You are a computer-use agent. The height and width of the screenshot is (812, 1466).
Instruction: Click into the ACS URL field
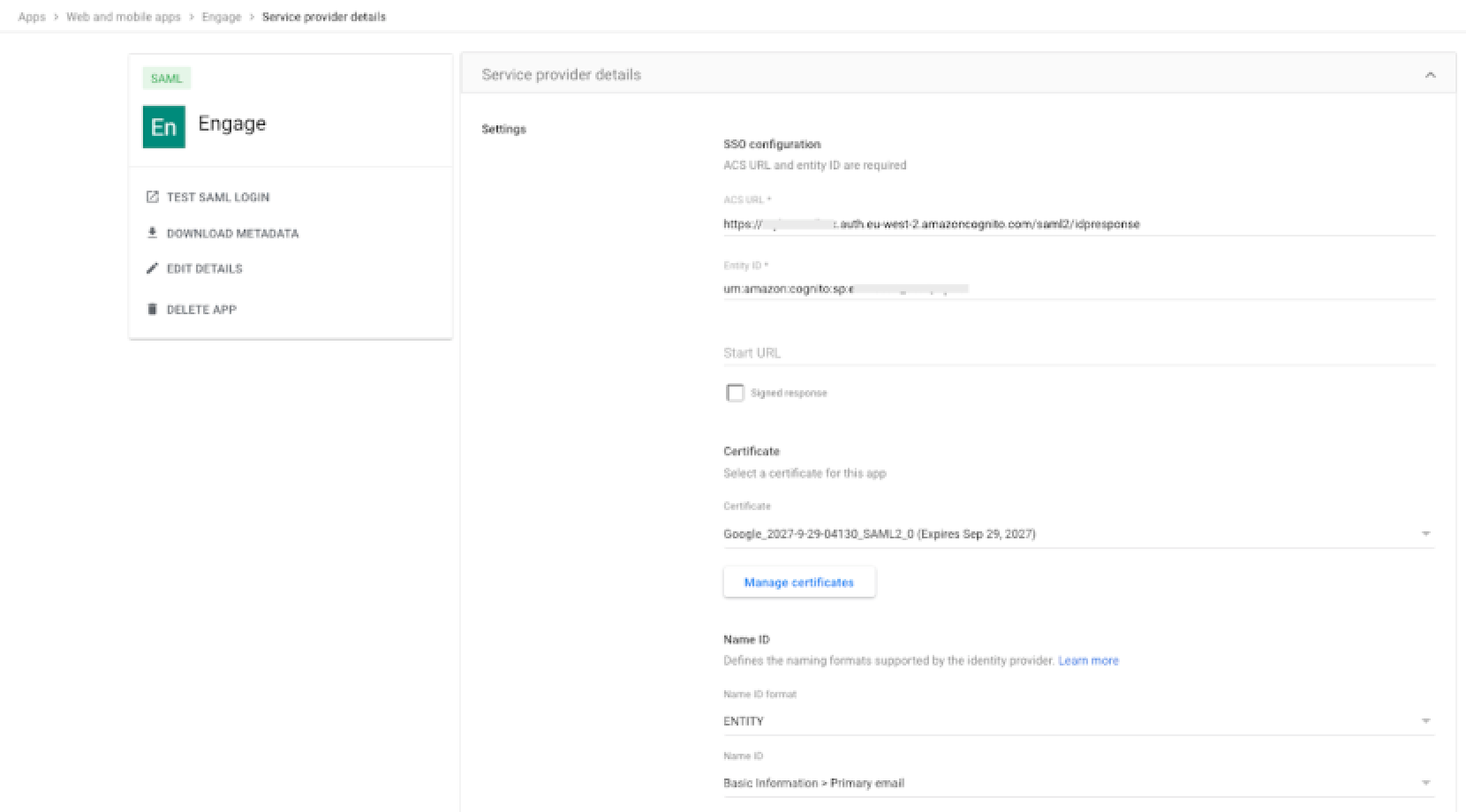pos(1077,224)
